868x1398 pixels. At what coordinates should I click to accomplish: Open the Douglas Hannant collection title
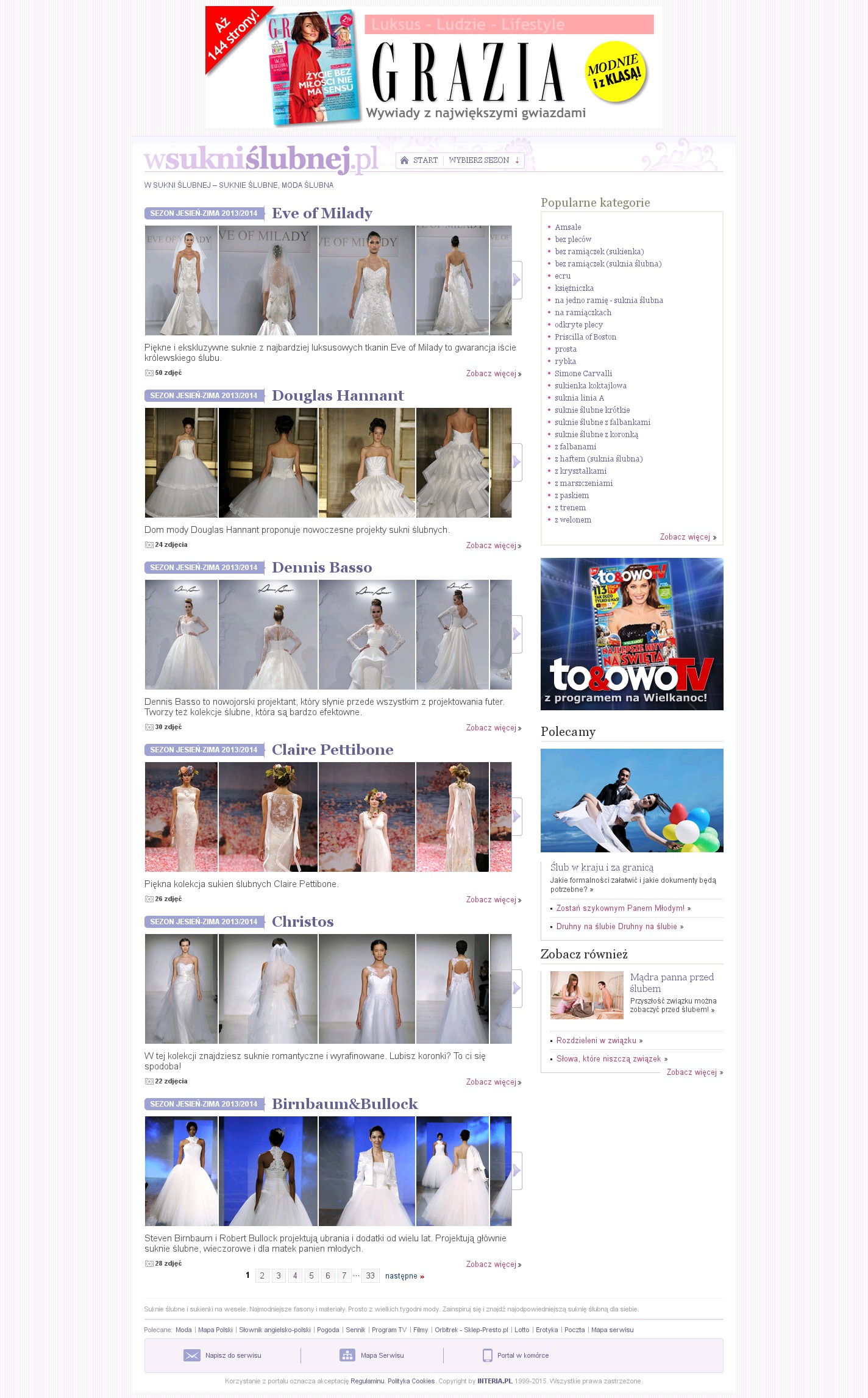[x=338, y=396]
